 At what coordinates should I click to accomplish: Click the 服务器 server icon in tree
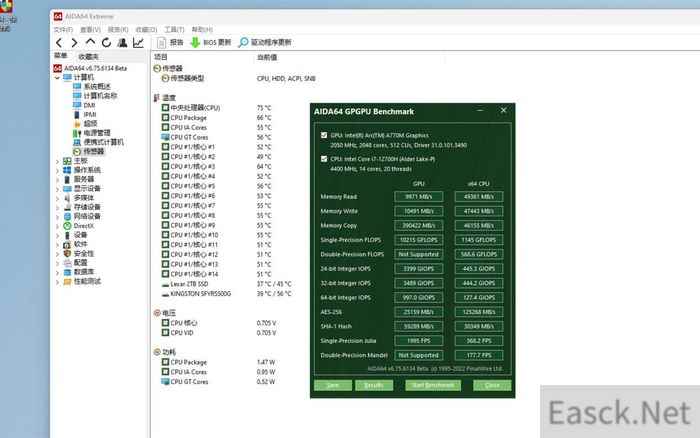pos(67,179)
